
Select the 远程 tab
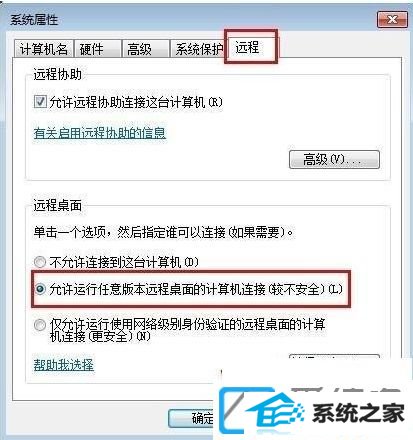pos(251,47)
